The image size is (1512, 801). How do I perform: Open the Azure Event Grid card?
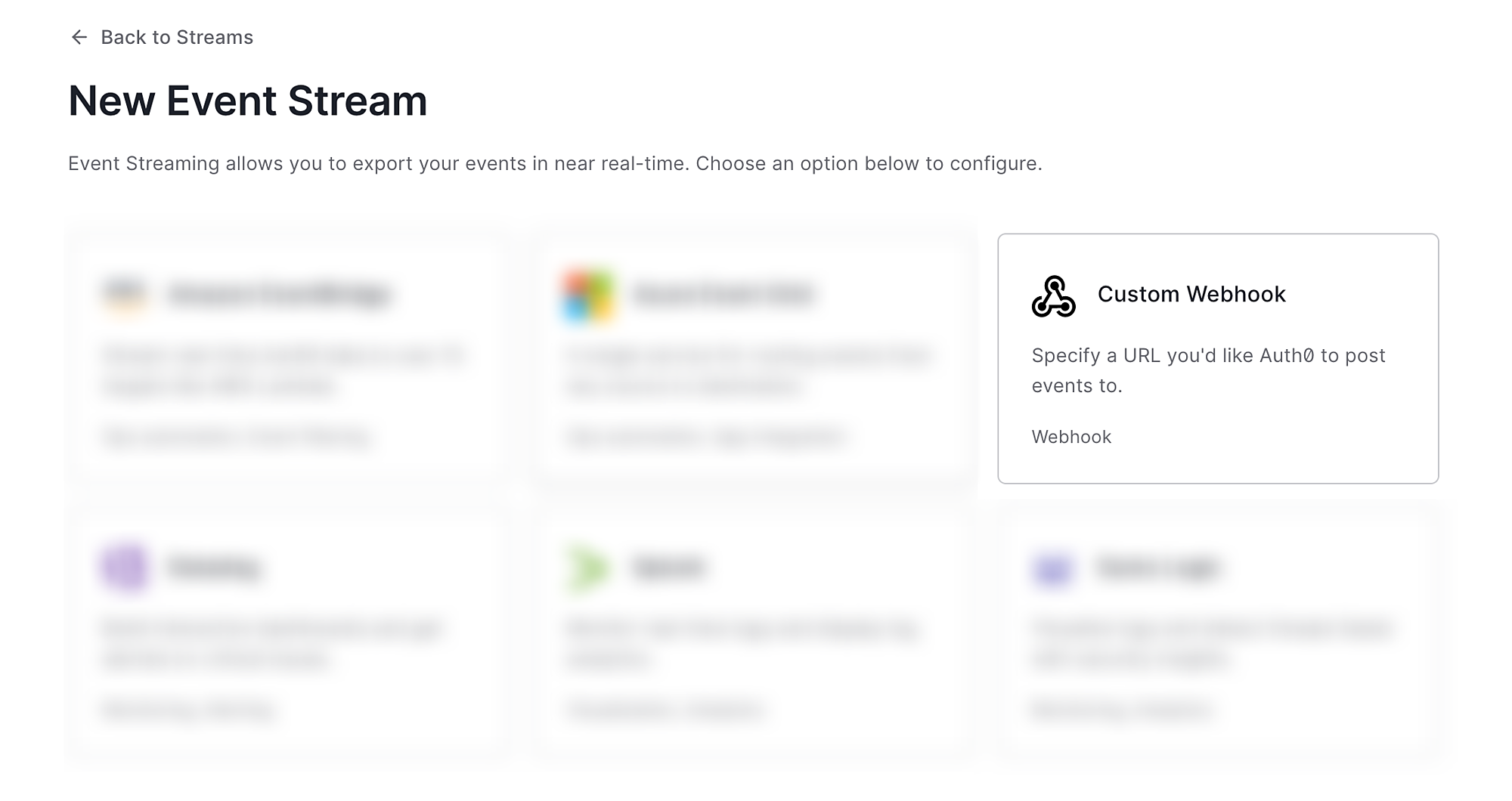point(754,355)
